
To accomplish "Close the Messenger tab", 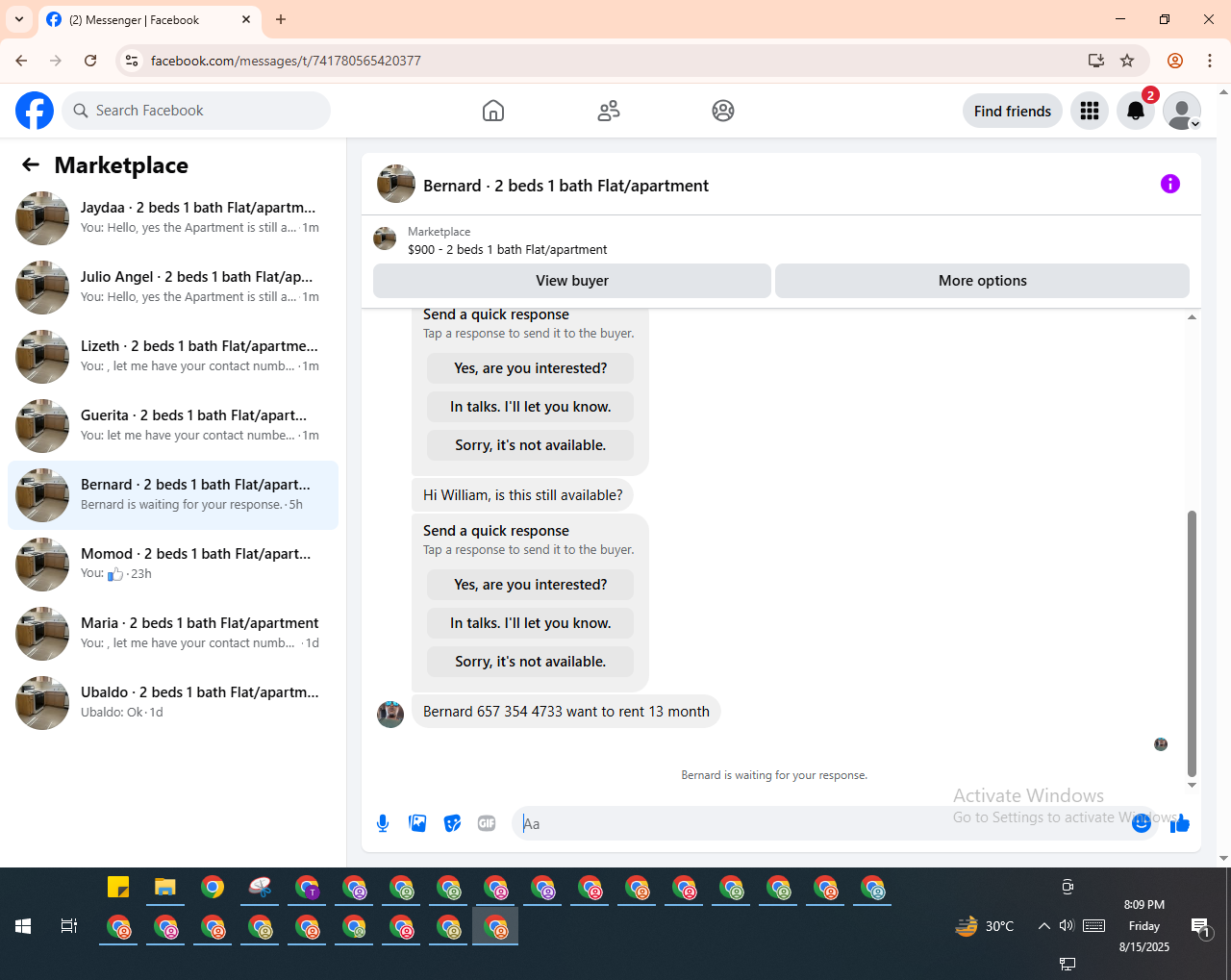I will click(x=246, y=19).
